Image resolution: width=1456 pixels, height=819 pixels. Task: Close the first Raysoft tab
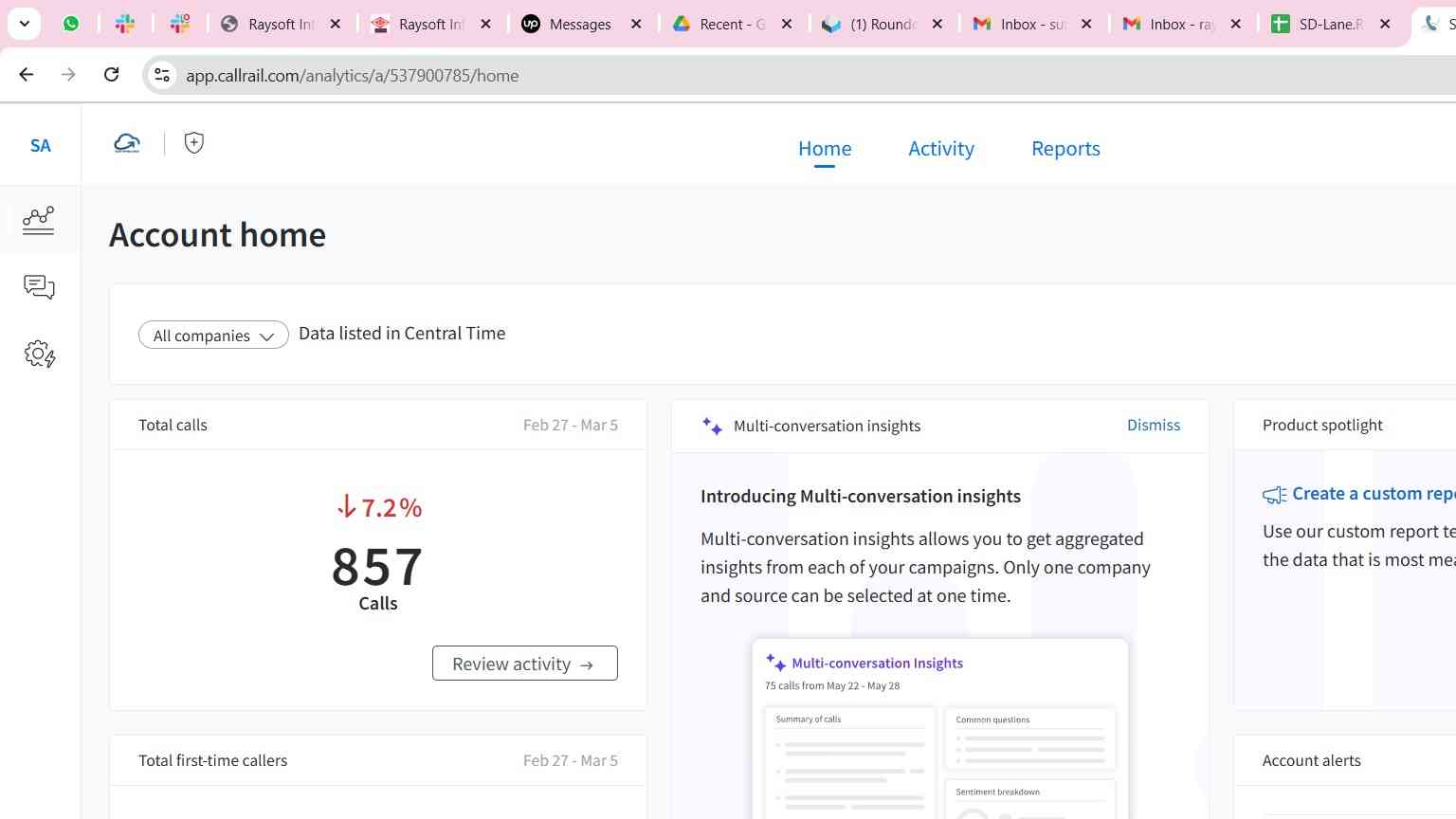(336, 24)
